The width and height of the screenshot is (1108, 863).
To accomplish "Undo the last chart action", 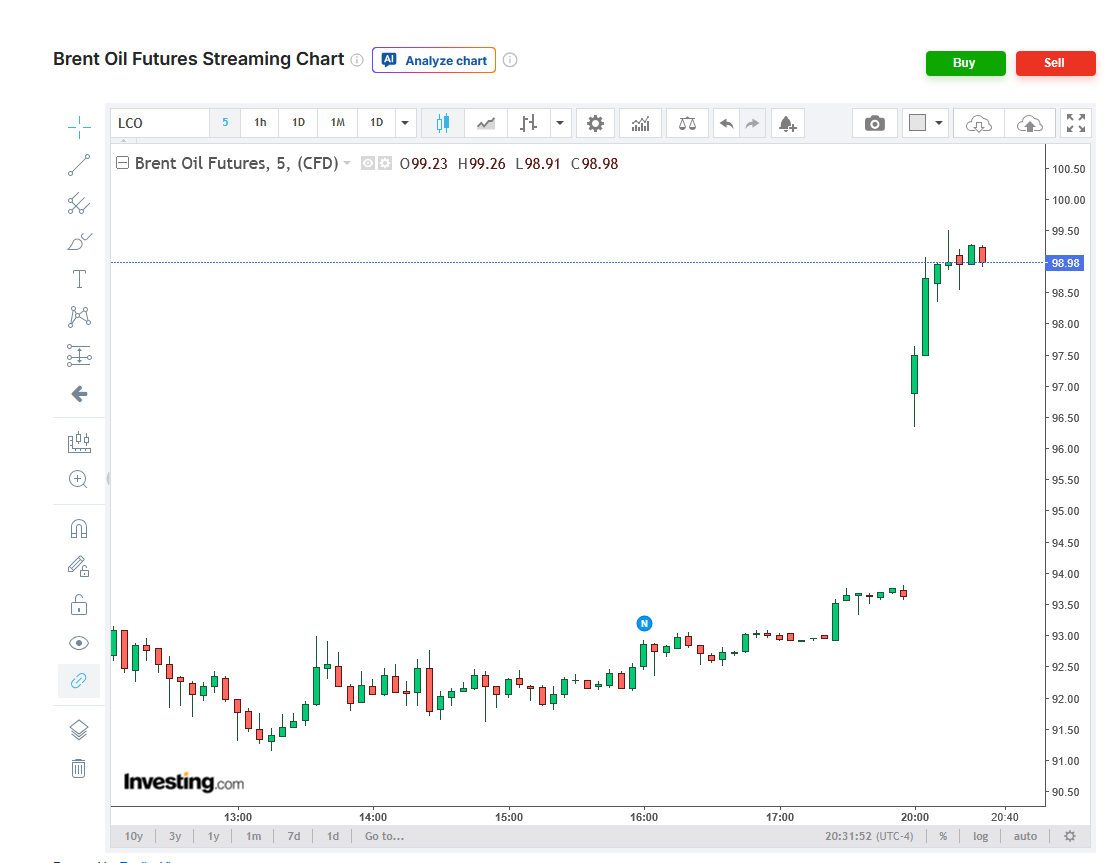I will click(726, 124).
